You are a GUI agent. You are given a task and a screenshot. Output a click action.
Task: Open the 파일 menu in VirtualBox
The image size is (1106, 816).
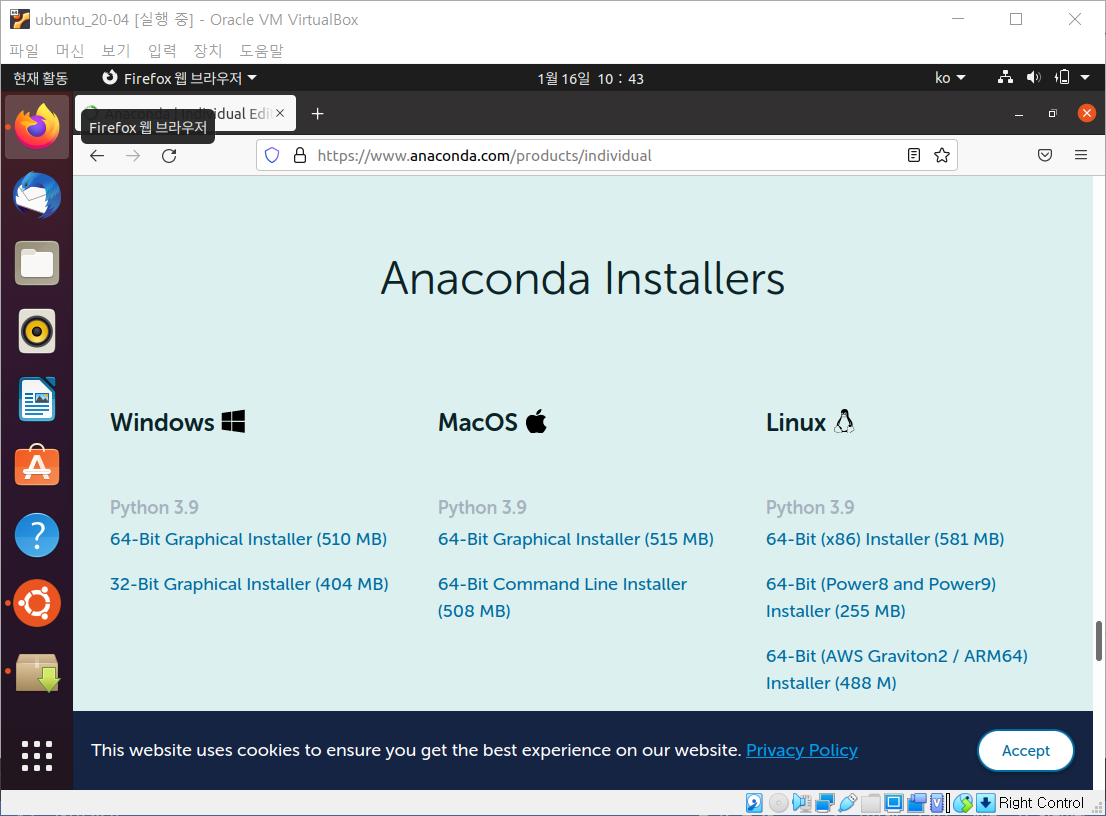click(x=24, y=51)
